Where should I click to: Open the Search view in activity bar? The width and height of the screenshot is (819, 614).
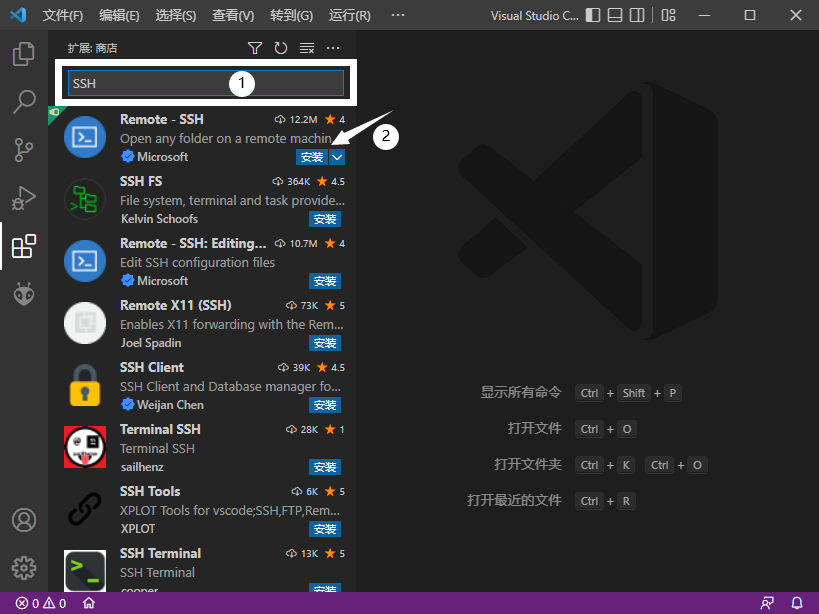(24, 102)
